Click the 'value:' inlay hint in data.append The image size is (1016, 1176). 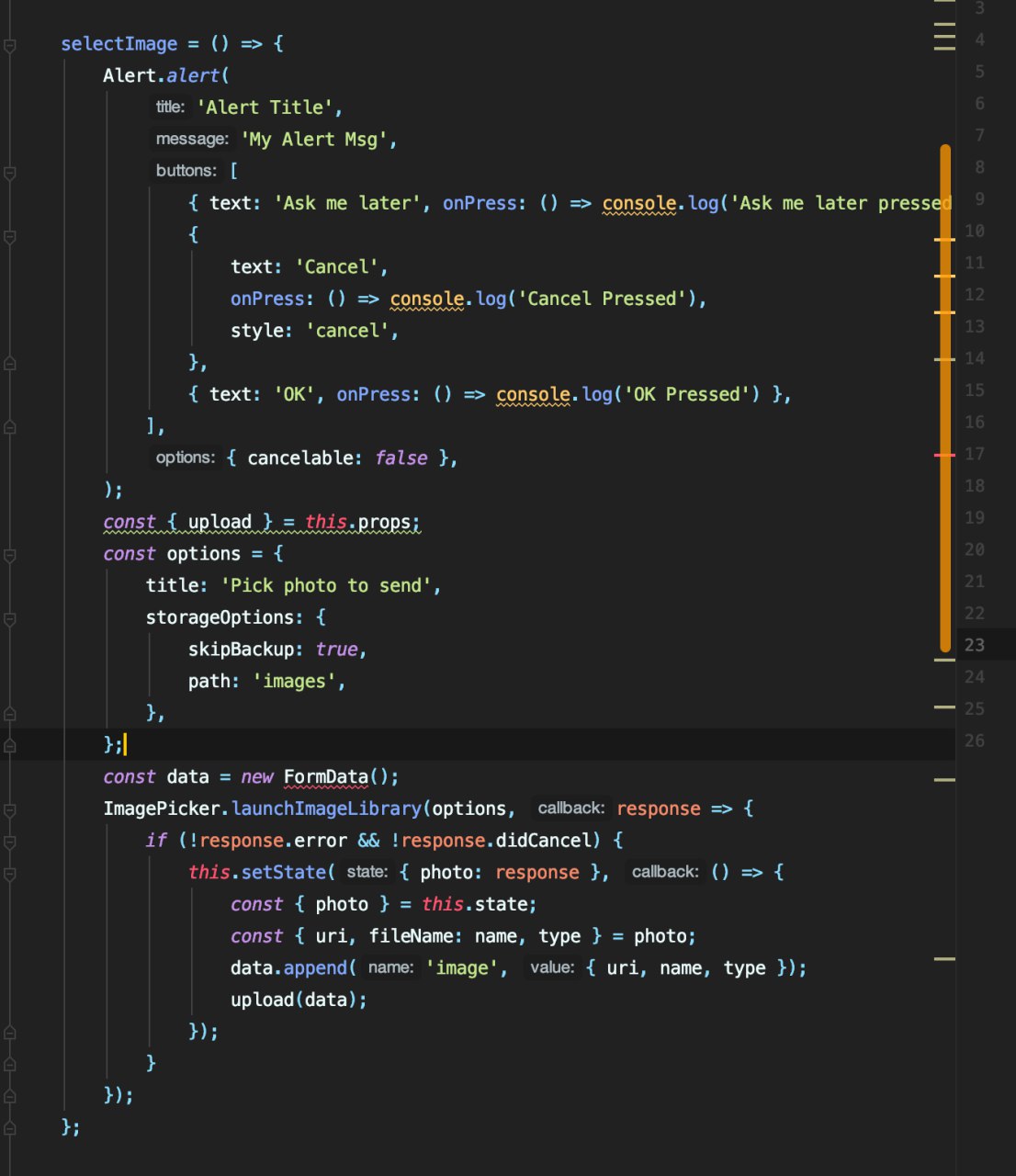point(552,967)
